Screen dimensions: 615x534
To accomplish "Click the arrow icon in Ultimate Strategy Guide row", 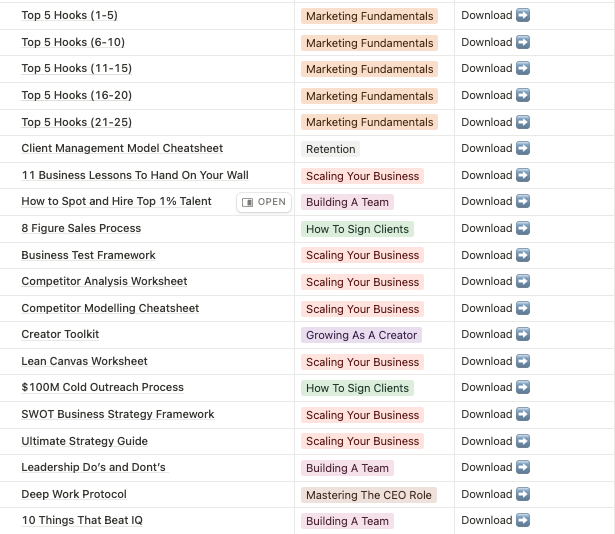I will click(523, 441).
